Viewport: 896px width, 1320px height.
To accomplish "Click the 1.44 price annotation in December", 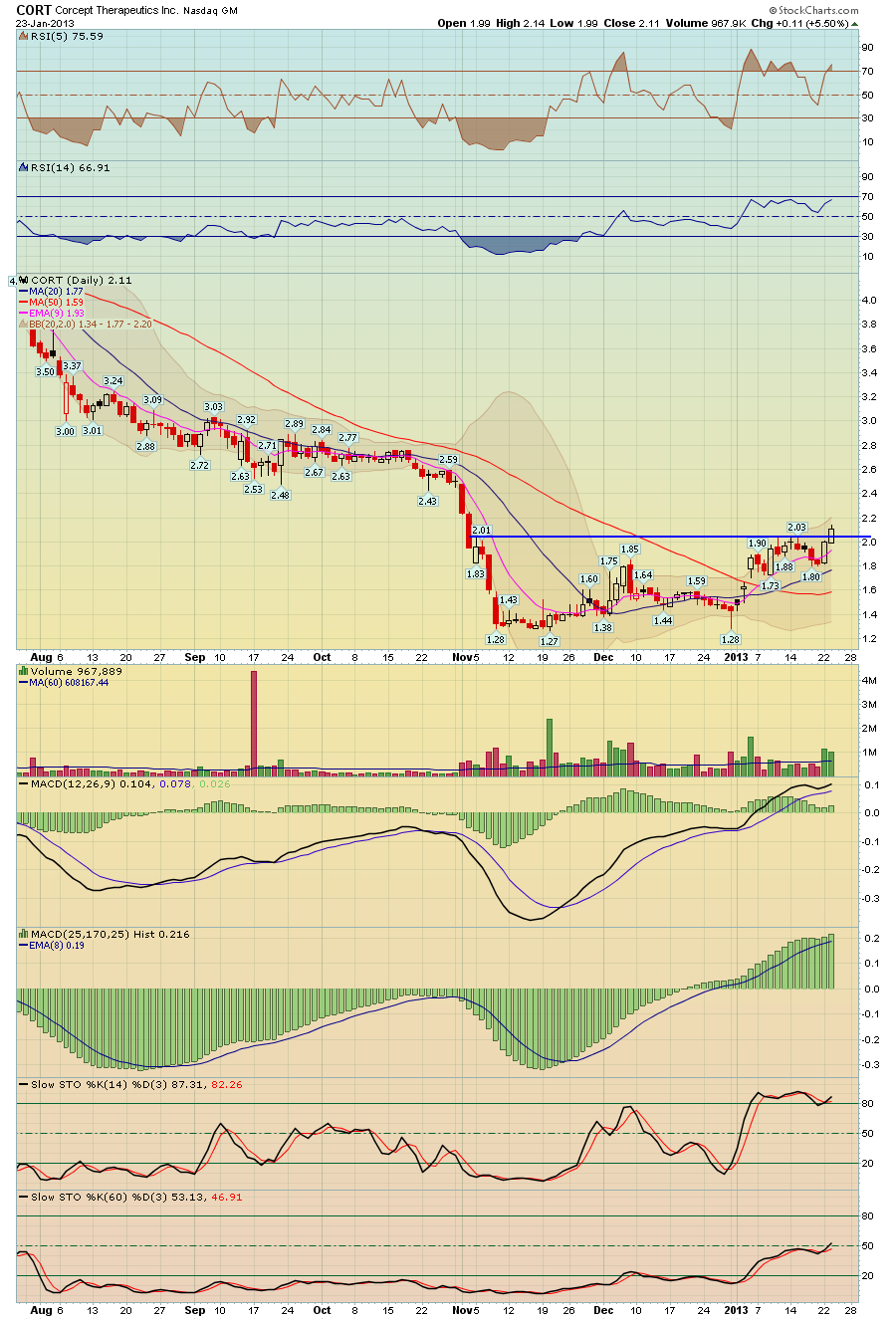I will (663, 620).
